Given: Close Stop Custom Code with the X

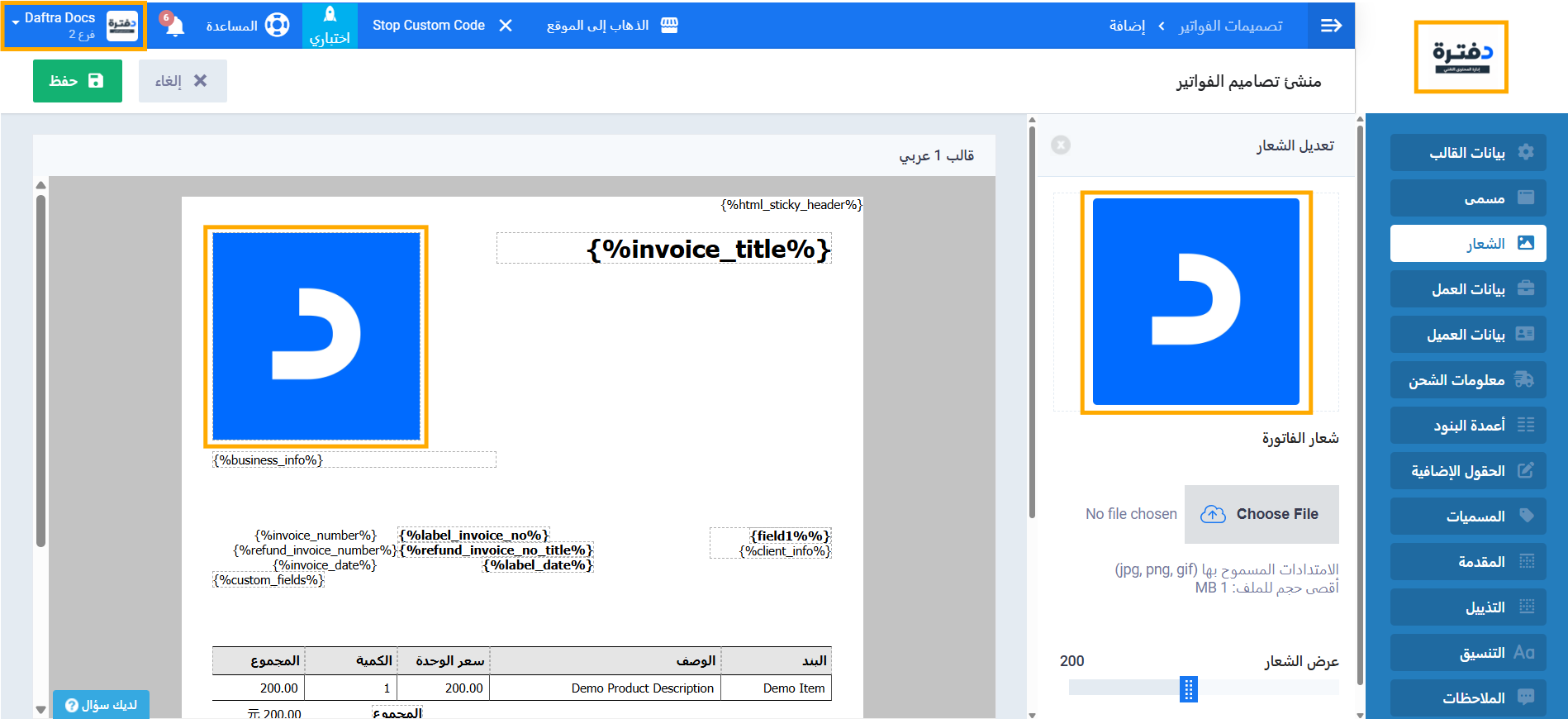Looking at the screenshot, I should pos(506,25).
